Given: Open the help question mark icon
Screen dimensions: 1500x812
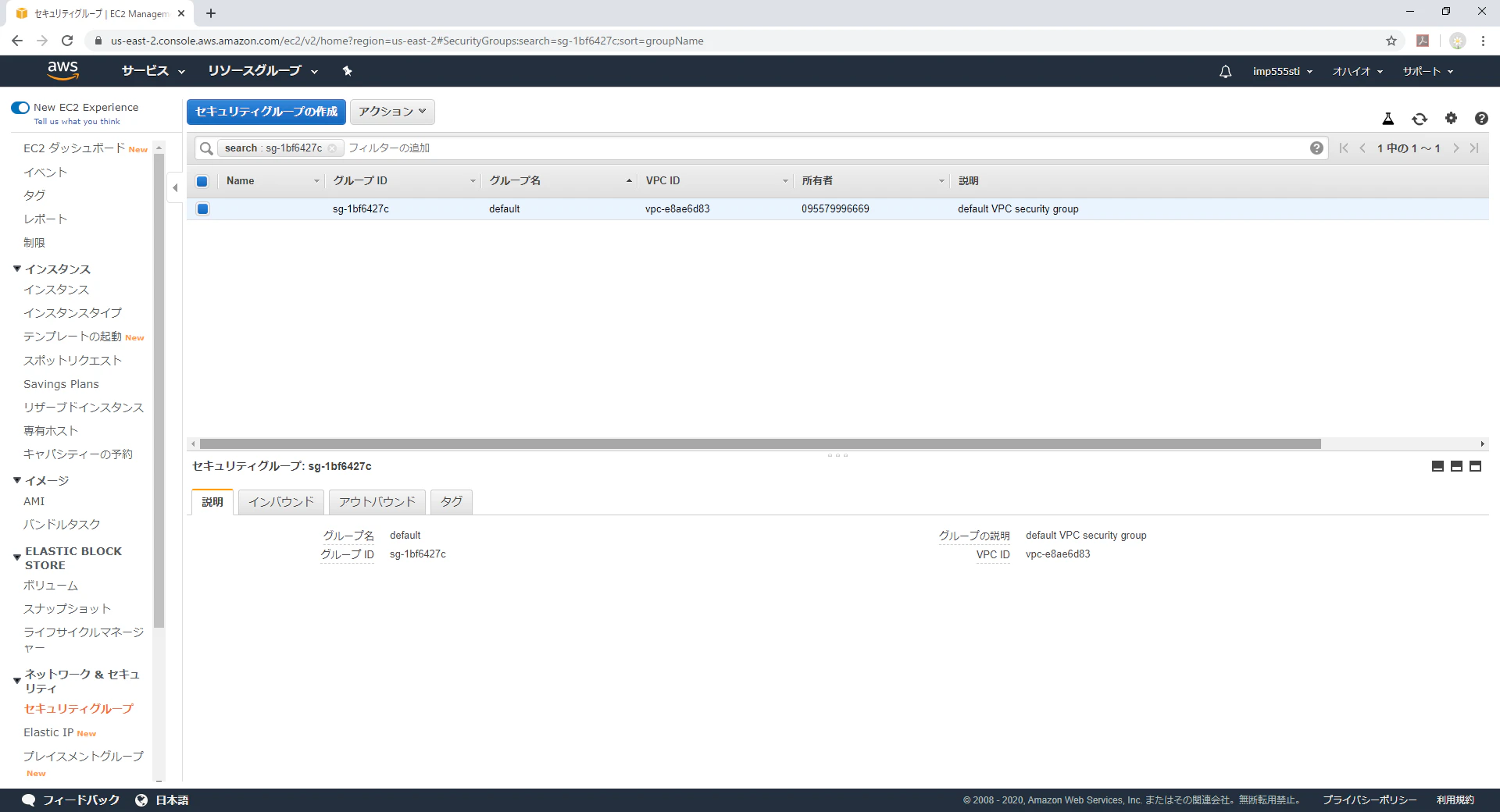Looking at the screenshot, I should tap(1481, 119).
